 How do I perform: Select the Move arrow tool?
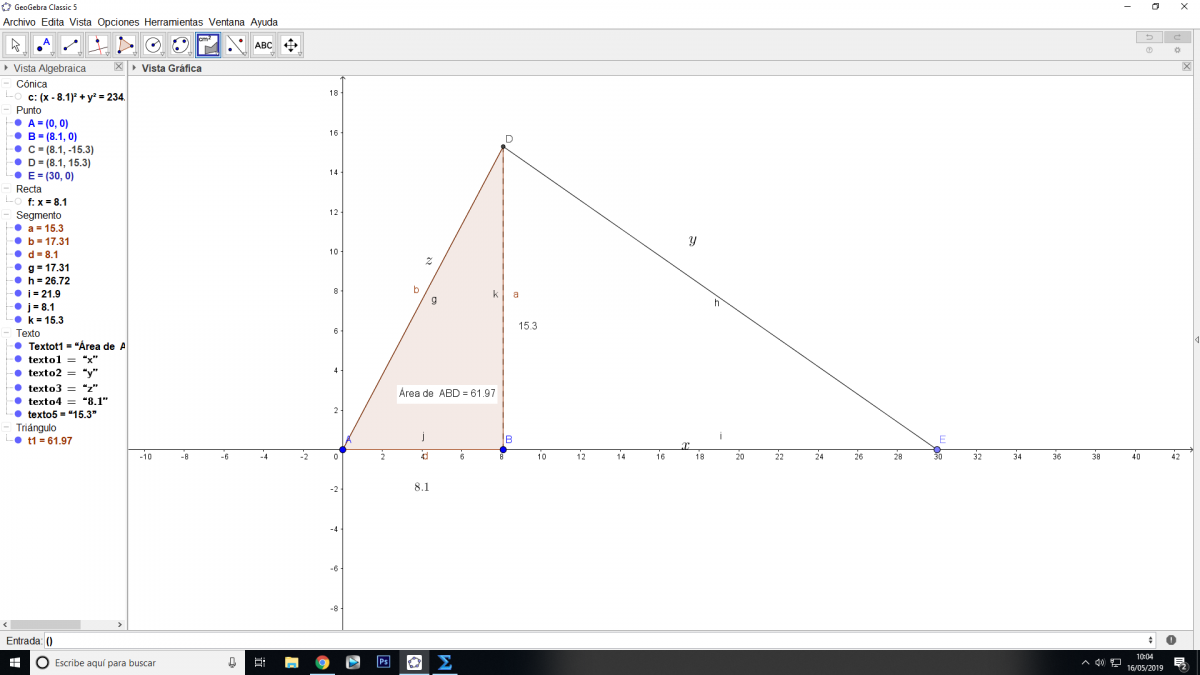(x=16, y=45)
